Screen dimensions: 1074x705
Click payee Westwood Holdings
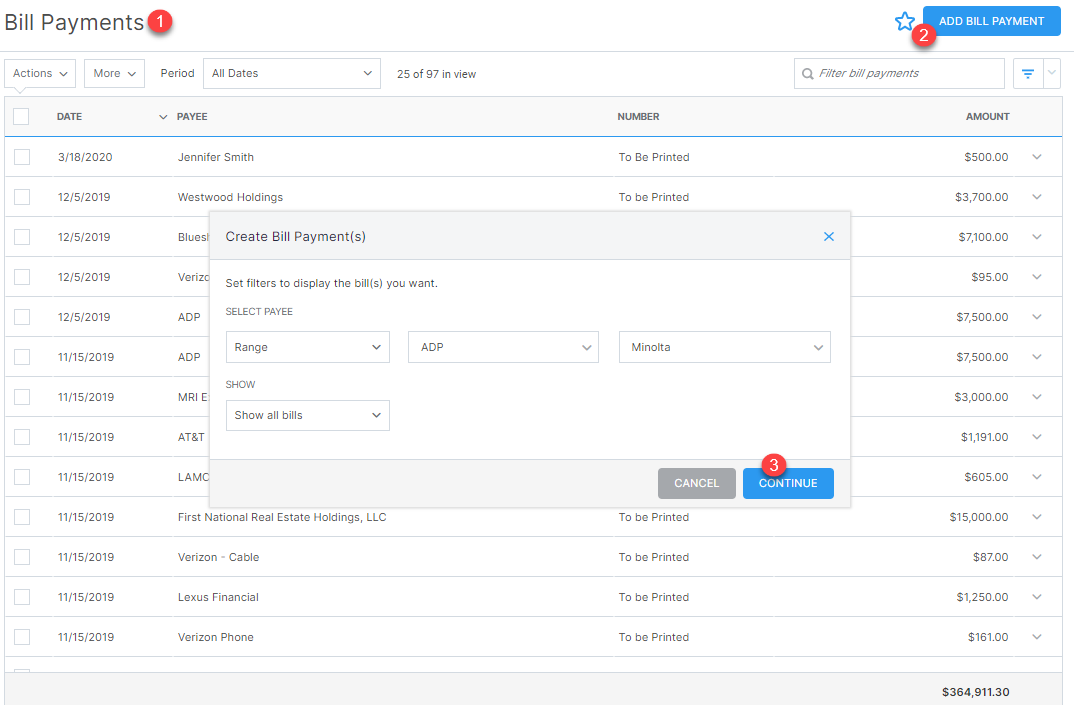230,197
